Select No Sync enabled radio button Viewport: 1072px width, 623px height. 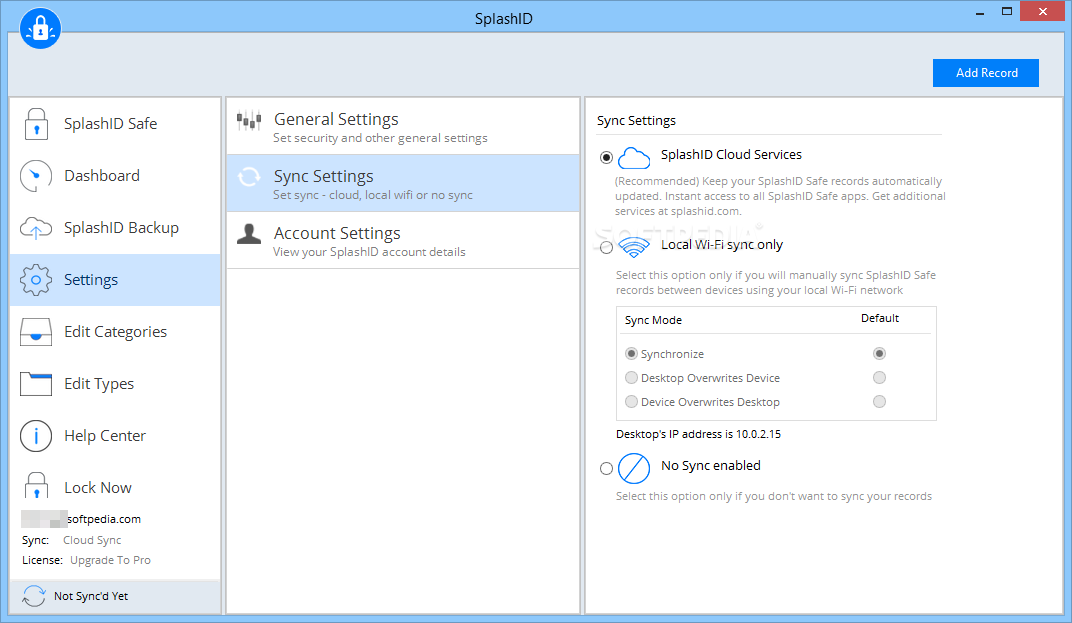click(606, 468)
